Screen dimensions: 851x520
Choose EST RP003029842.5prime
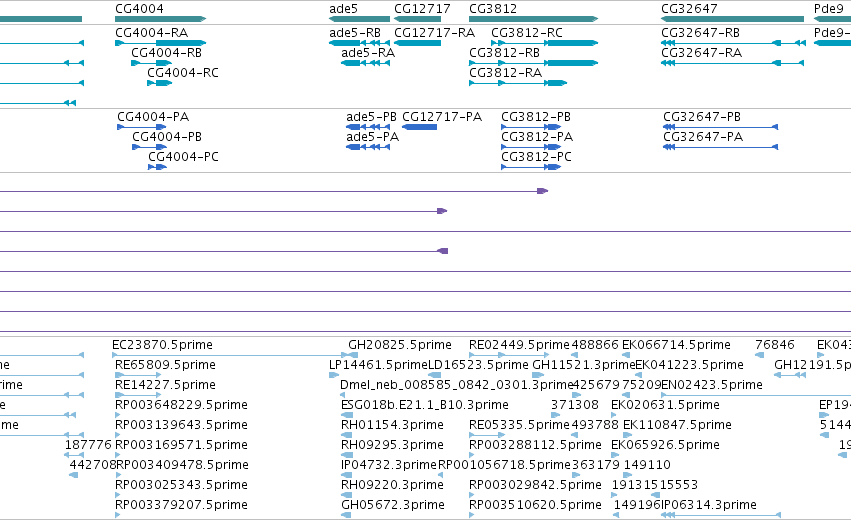535,485
